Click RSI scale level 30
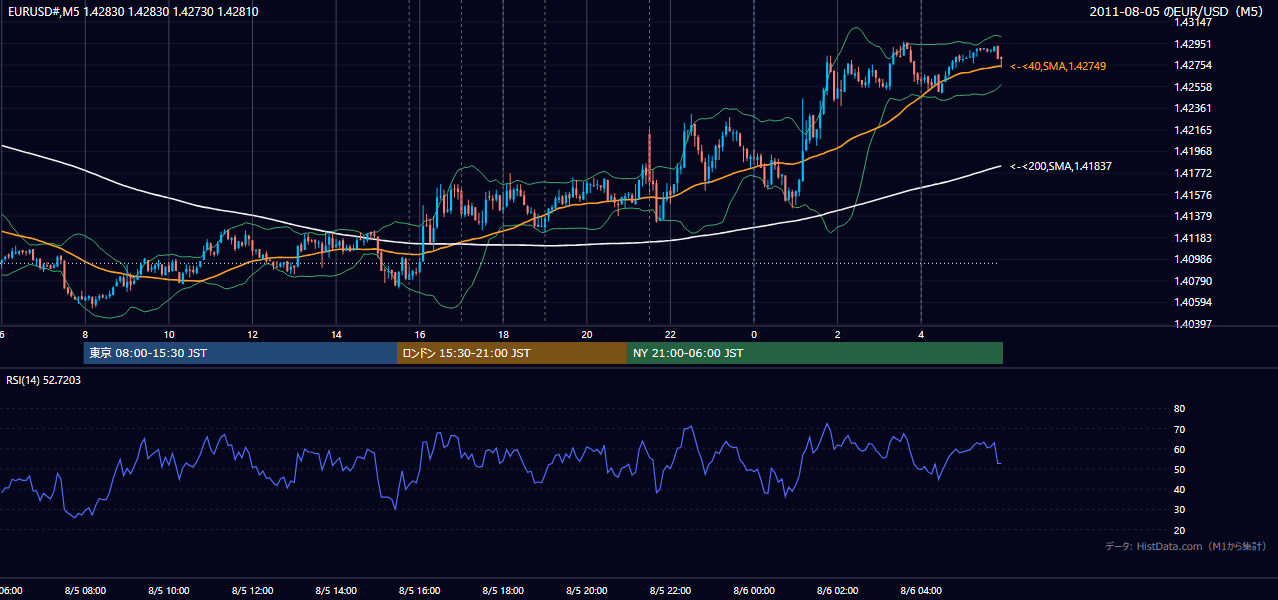Screen dimensions: 1278x600 [x=1179, y=510]
